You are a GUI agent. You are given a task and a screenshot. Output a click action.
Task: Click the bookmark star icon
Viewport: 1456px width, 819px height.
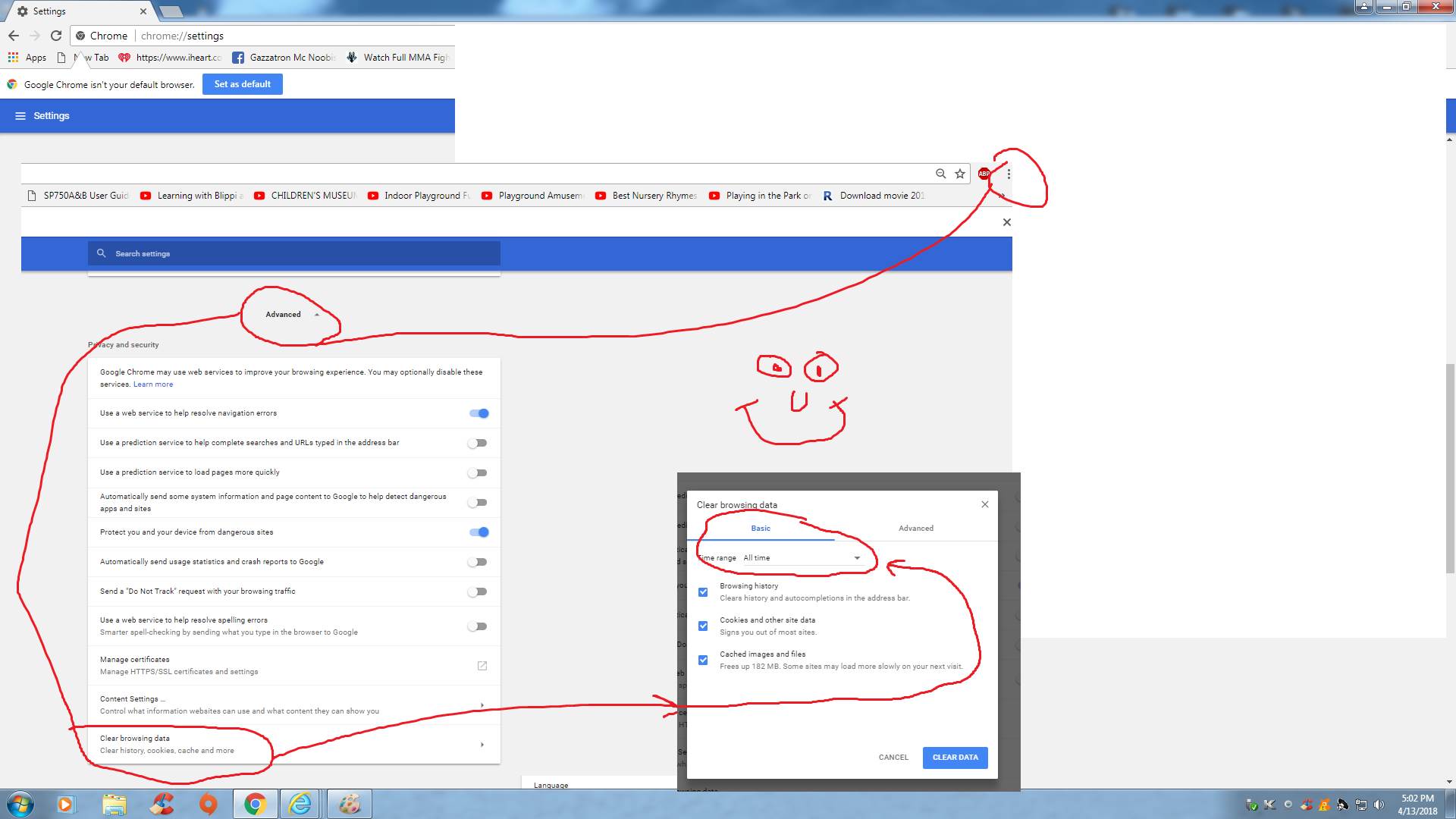(x=960, y=174)
